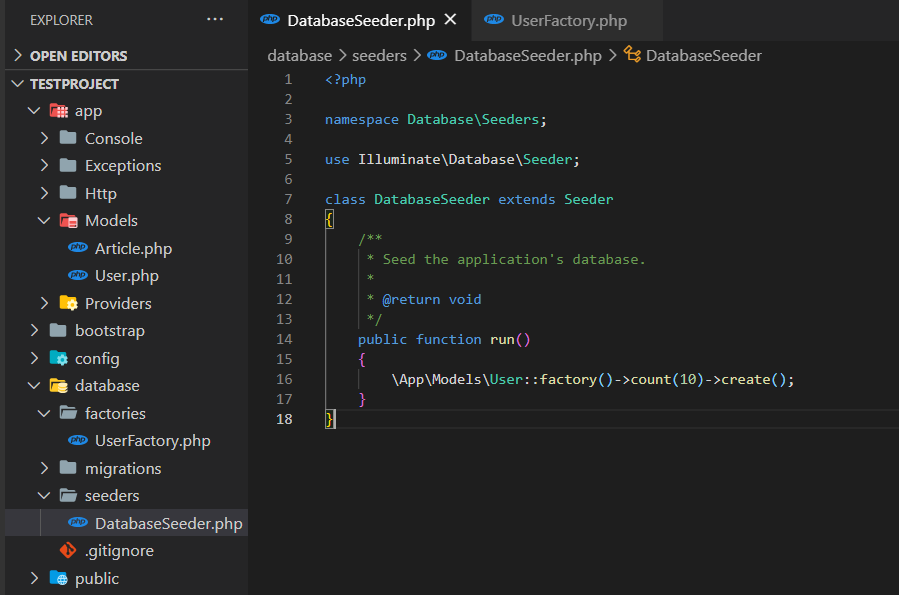Select the DatabaseSeeder.php editor tab
Viewport: 899px width, 595px height.
[x=360, y=21]
